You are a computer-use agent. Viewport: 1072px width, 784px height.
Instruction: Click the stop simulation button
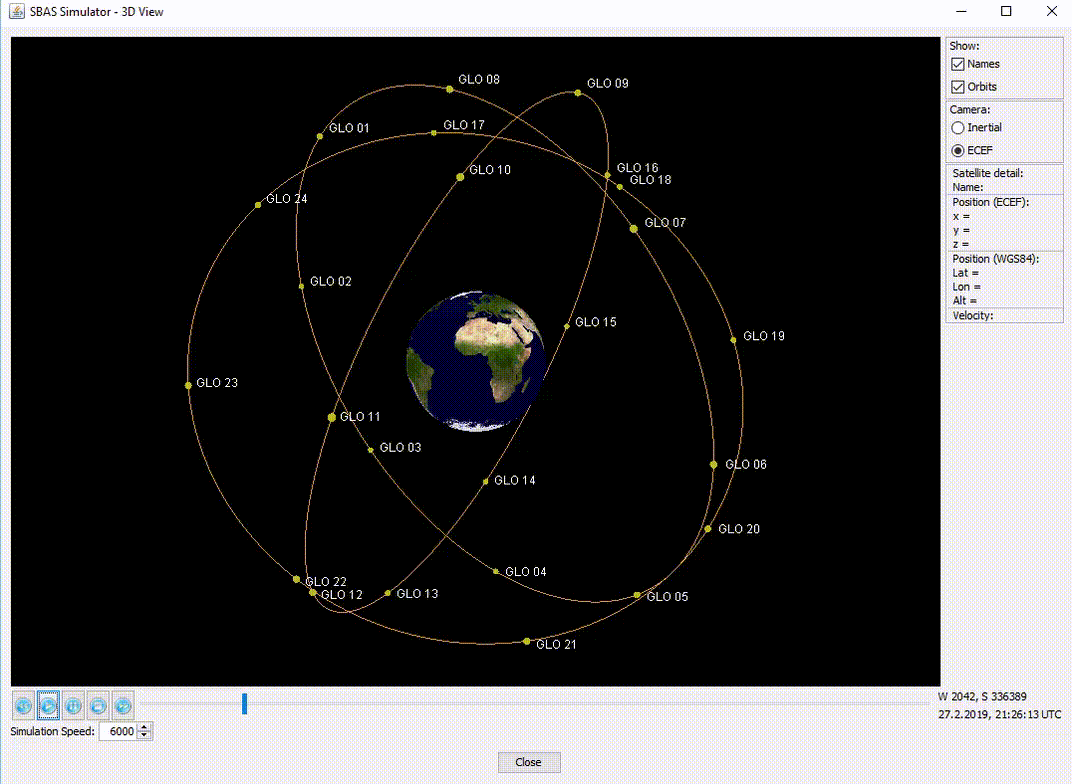point(98,706)
